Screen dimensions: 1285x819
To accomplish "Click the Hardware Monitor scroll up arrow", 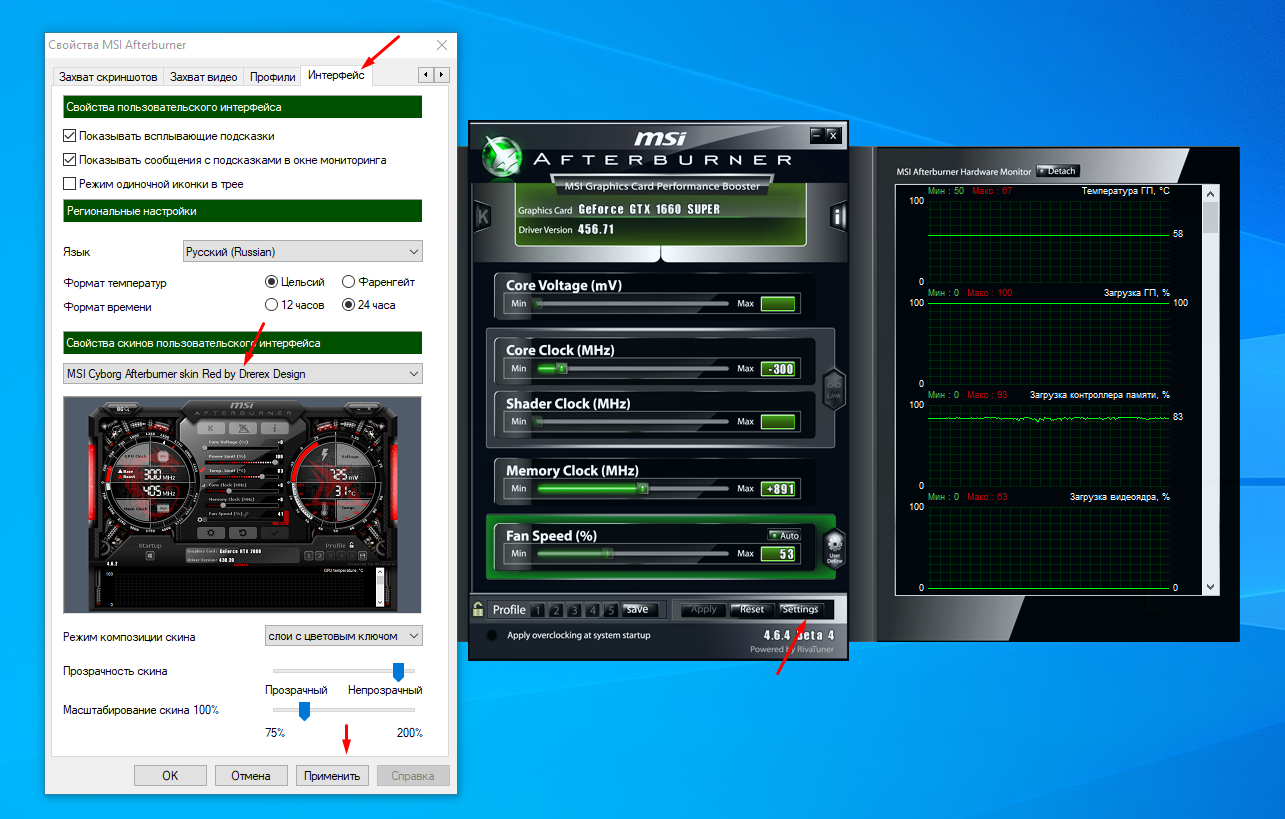I will point(1211,193).
